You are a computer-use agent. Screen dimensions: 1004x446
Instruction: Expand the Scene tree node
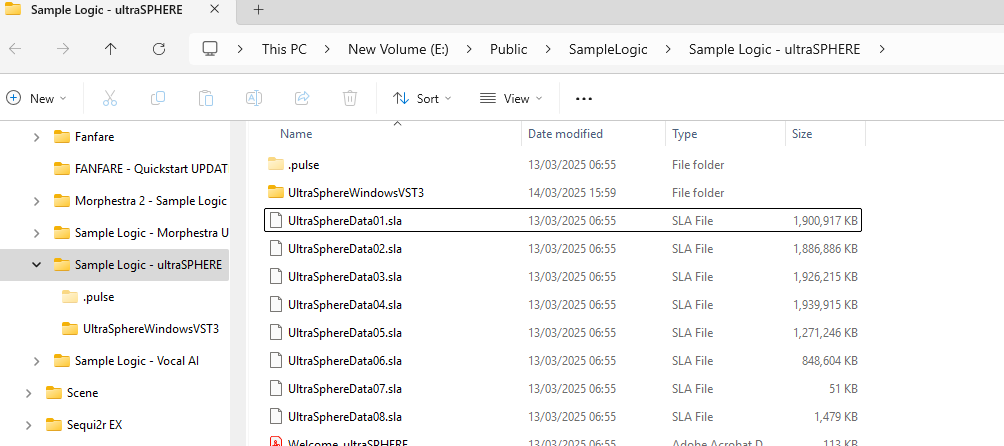28,392
